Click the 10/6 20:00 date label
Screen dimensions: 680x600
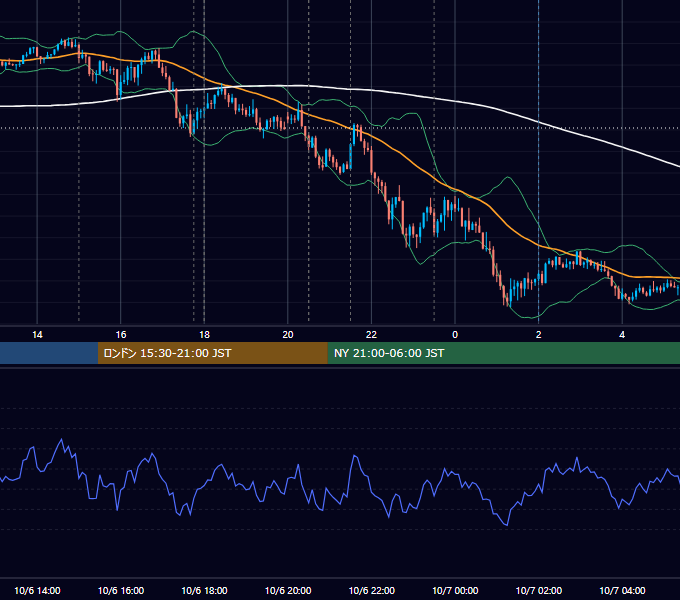[288, 590]
